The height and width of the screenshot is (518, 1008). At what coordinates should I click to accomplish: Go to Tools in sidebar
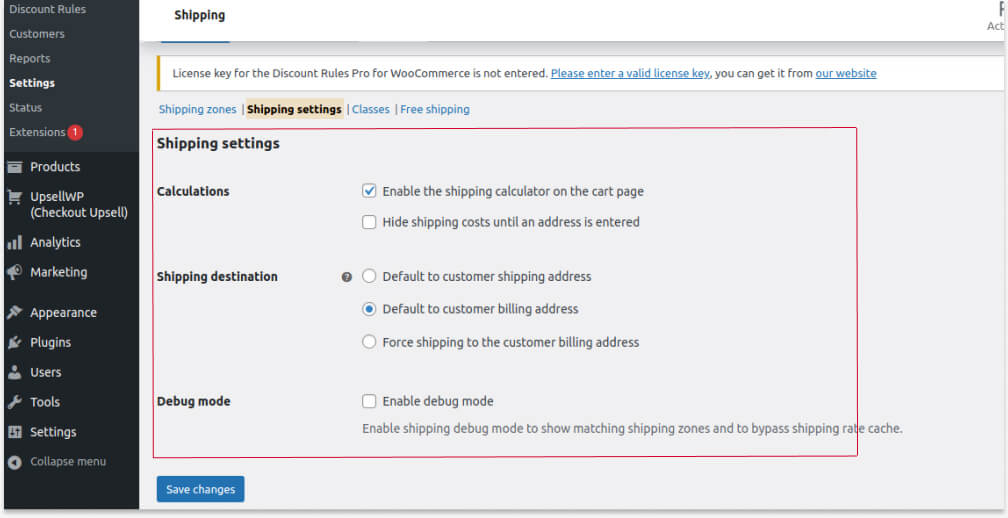45,402
